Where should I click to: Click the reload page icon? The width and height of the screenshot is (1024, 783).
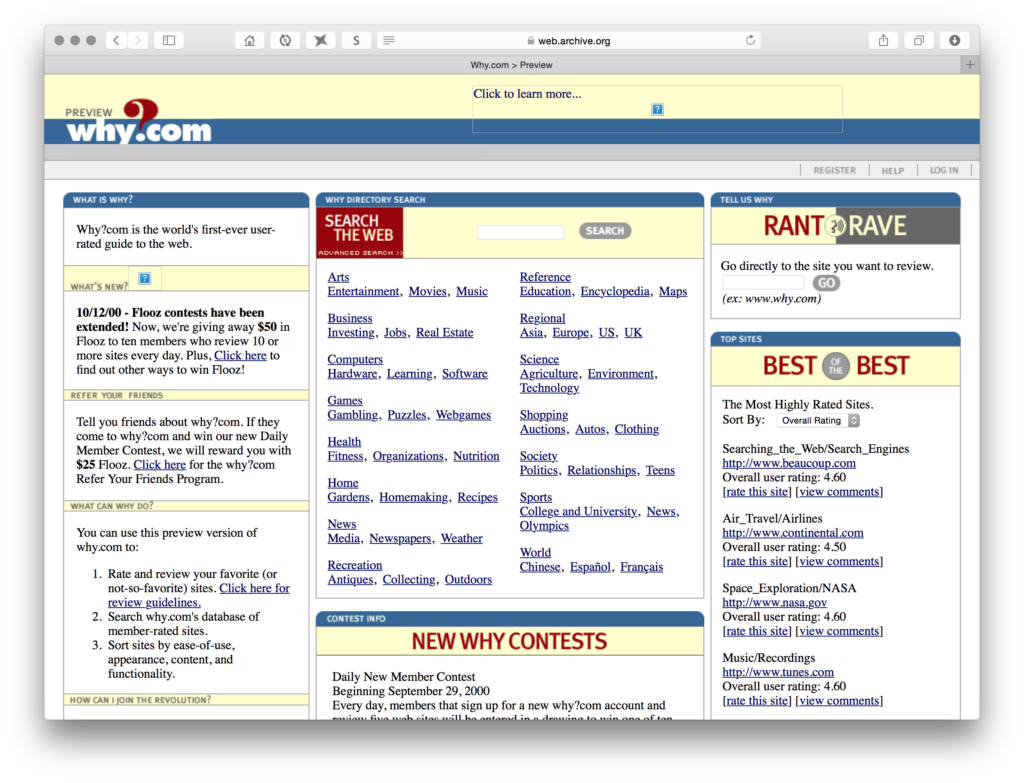750,40
